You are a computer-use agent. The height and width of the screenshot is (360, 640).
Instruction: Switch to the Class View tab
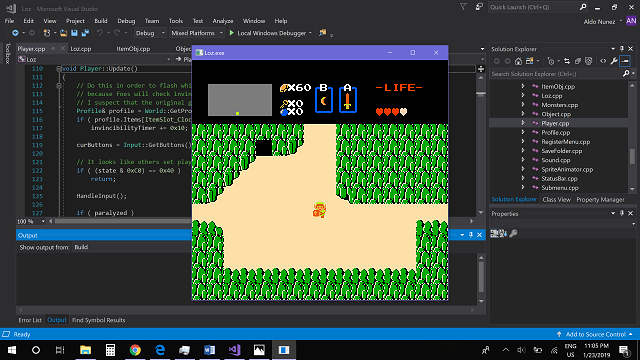556,200
